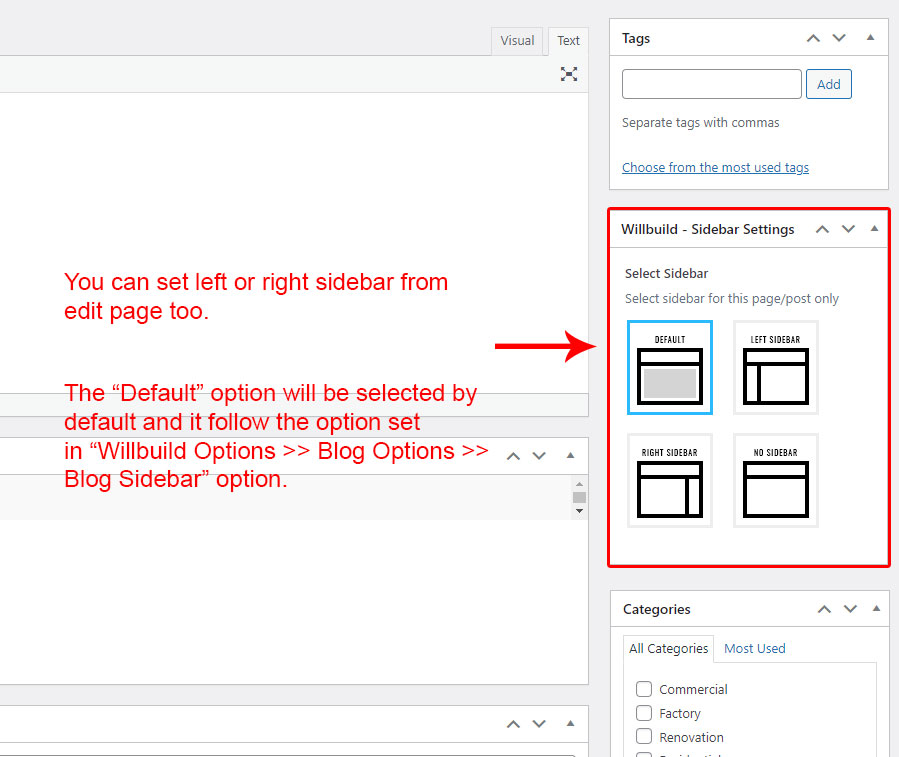Move Tags panel down

839,38
